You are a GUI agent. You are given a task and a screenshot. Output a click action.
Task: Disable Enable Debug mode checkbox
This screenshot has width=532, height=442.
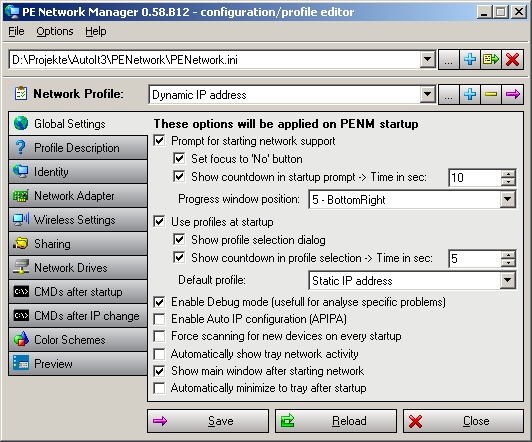pos(159,302)
